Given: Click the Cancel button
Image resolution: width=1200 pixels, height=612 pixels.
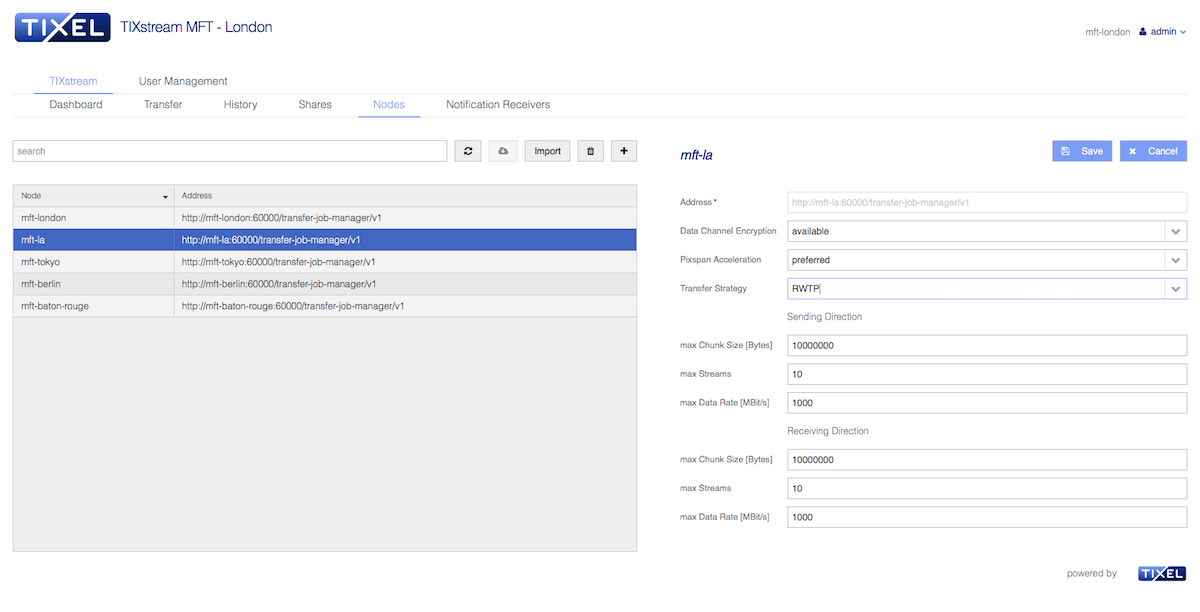Looking at the screenshot, I should click(x=1152, y=151).
